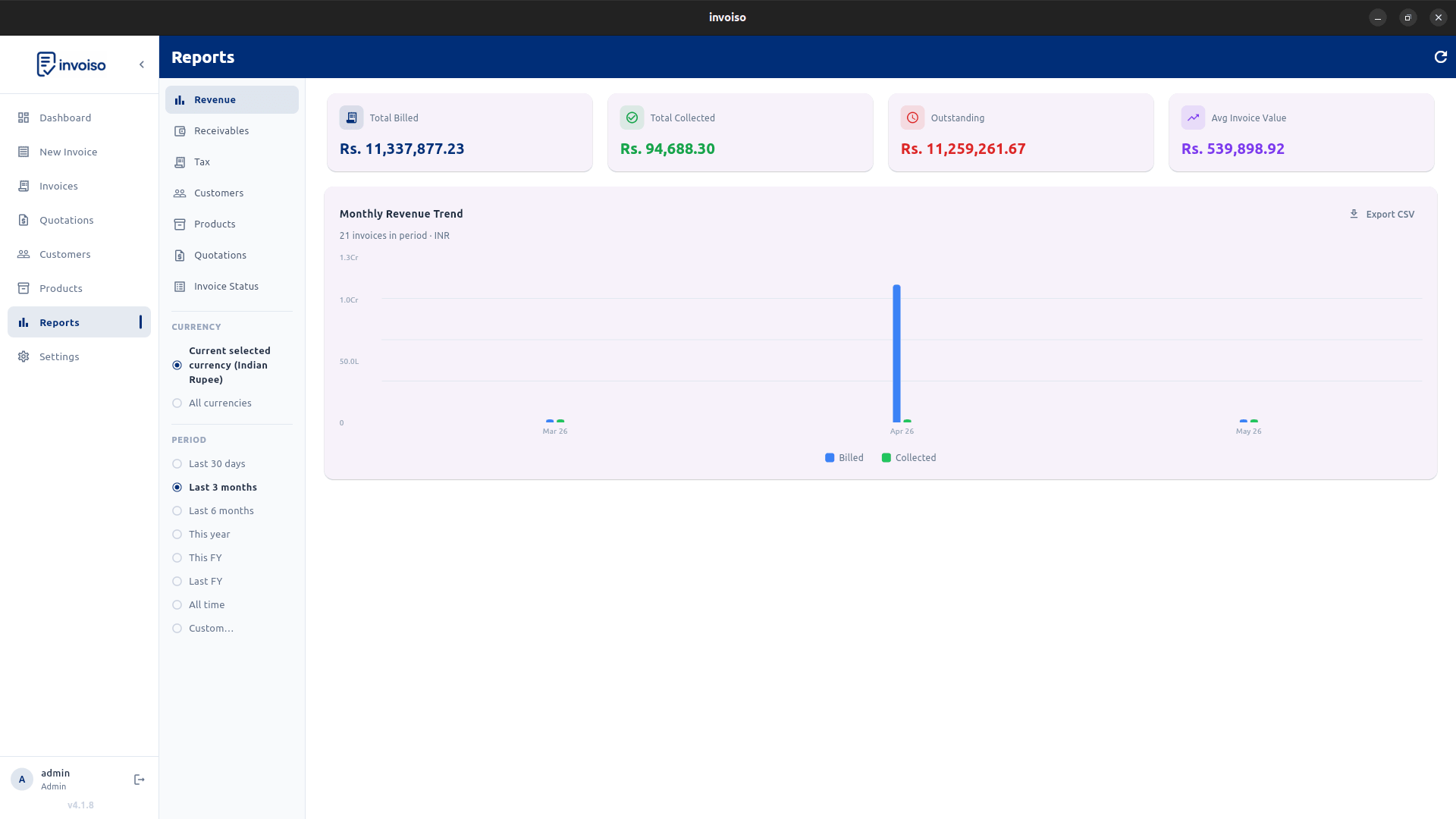Click the Rs. 11,337,877.23 total billed value
This screenshot has width=1456, height=819.
(402, 149)
